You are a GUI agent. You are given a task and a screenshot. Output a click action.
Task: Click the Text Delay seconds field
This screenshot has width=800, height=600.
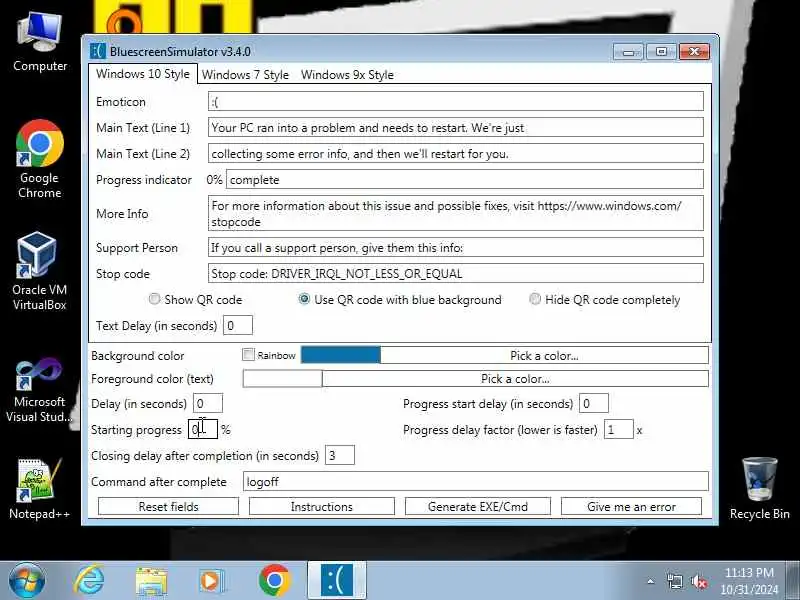click(x=238, y=326)
